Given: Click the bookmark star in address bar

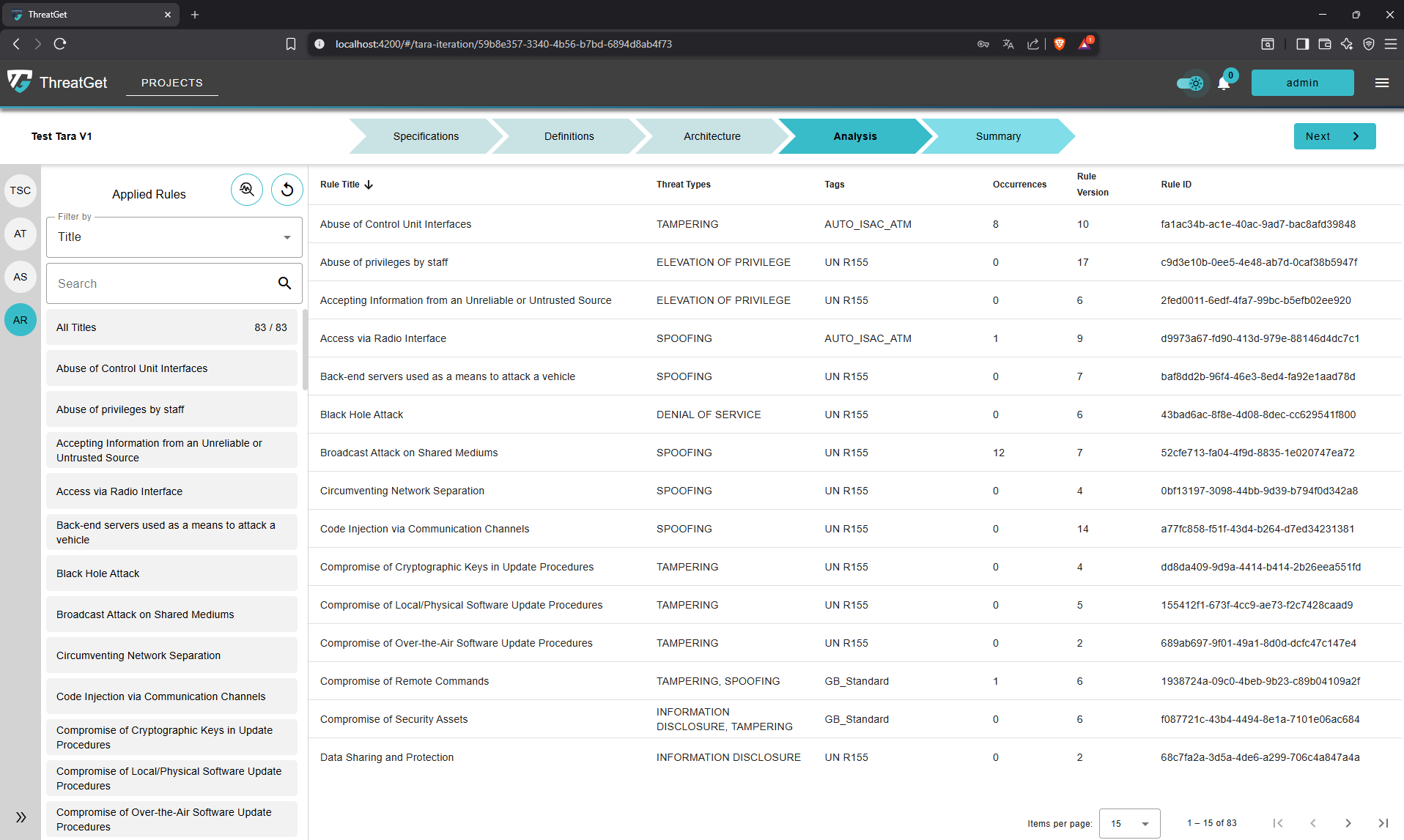Looking at the screenshot, I should (x=291, y=43).
